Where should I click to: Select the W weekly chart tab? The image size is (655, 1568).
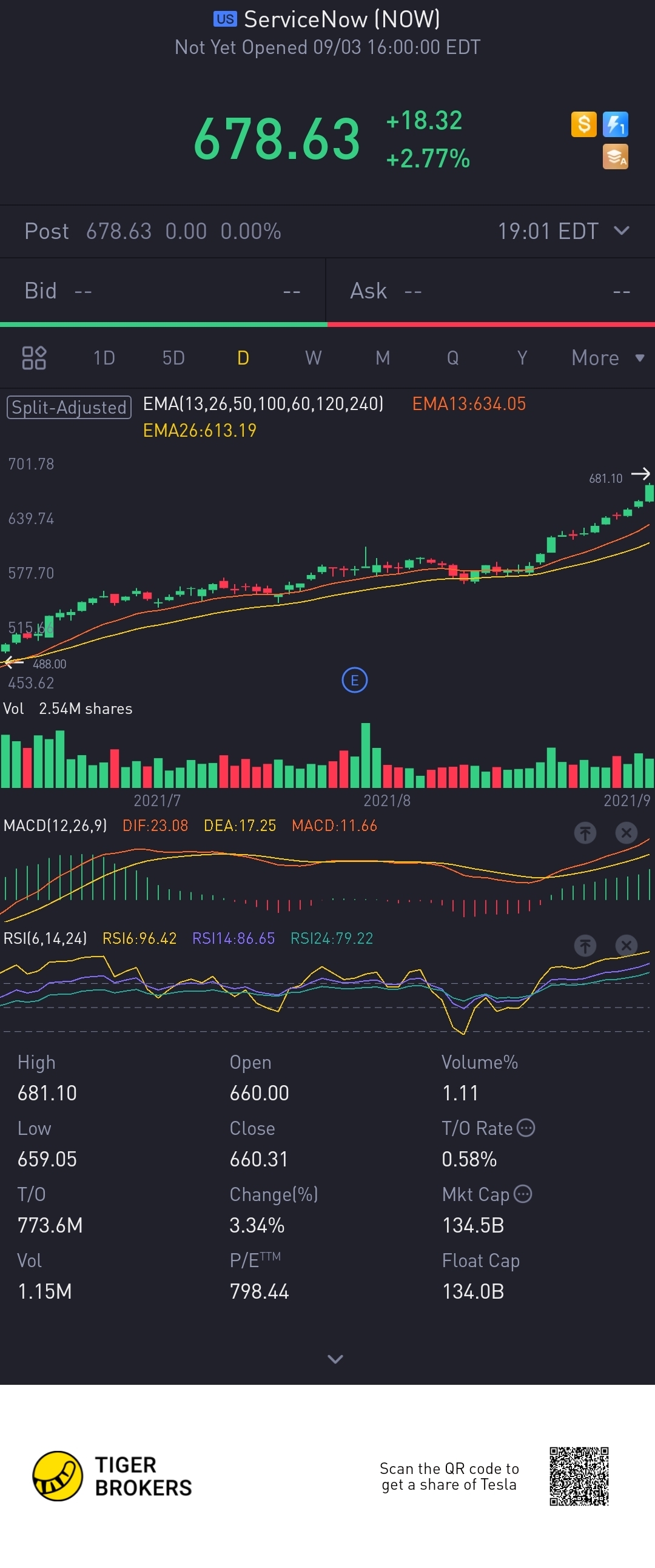(313, 358)
